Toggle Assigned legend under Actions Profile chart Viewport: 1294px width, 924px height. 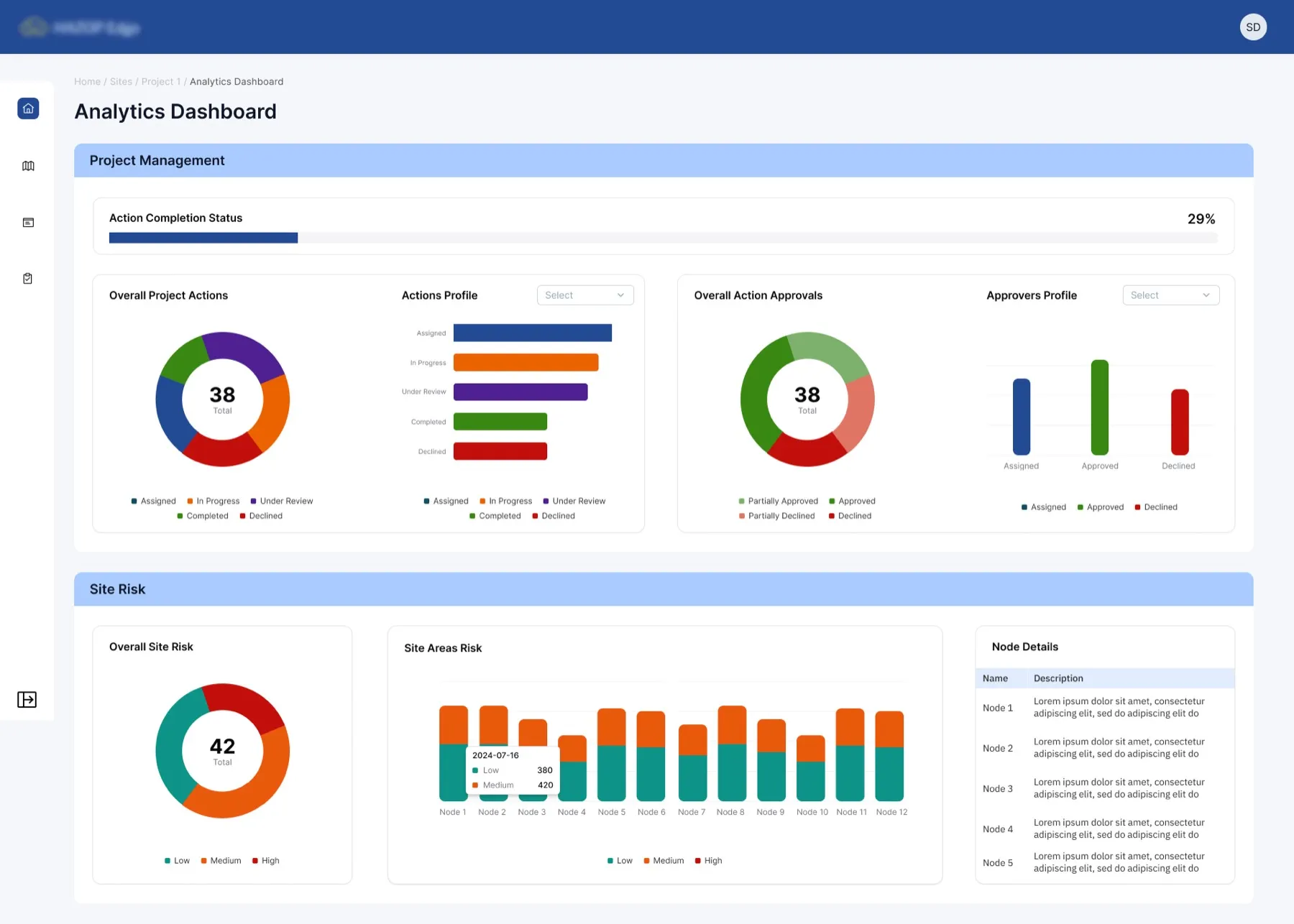pos(446,501)
